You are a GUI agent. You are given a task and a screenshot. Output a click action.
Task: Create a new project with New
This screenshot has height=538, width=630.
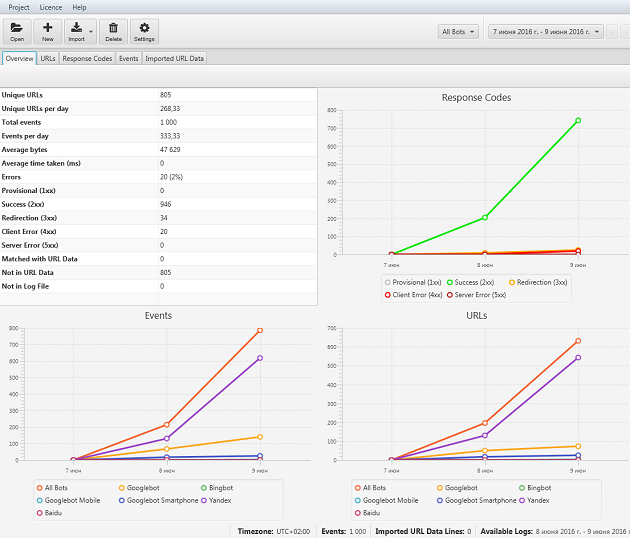(48, 31)
